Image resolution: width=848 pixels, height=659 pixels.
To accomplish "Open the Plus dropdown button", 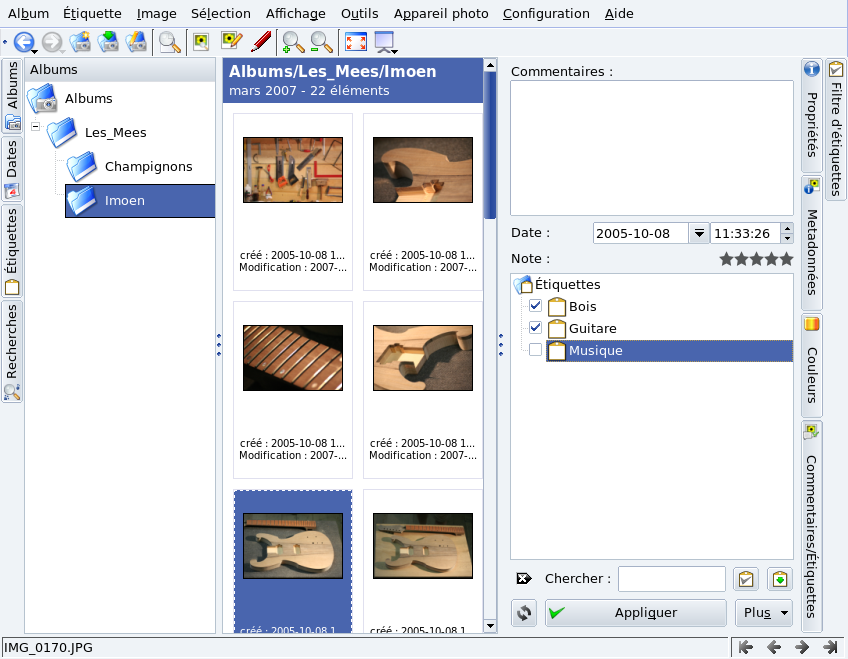I will pyautogui.click(x=763, y=613).
